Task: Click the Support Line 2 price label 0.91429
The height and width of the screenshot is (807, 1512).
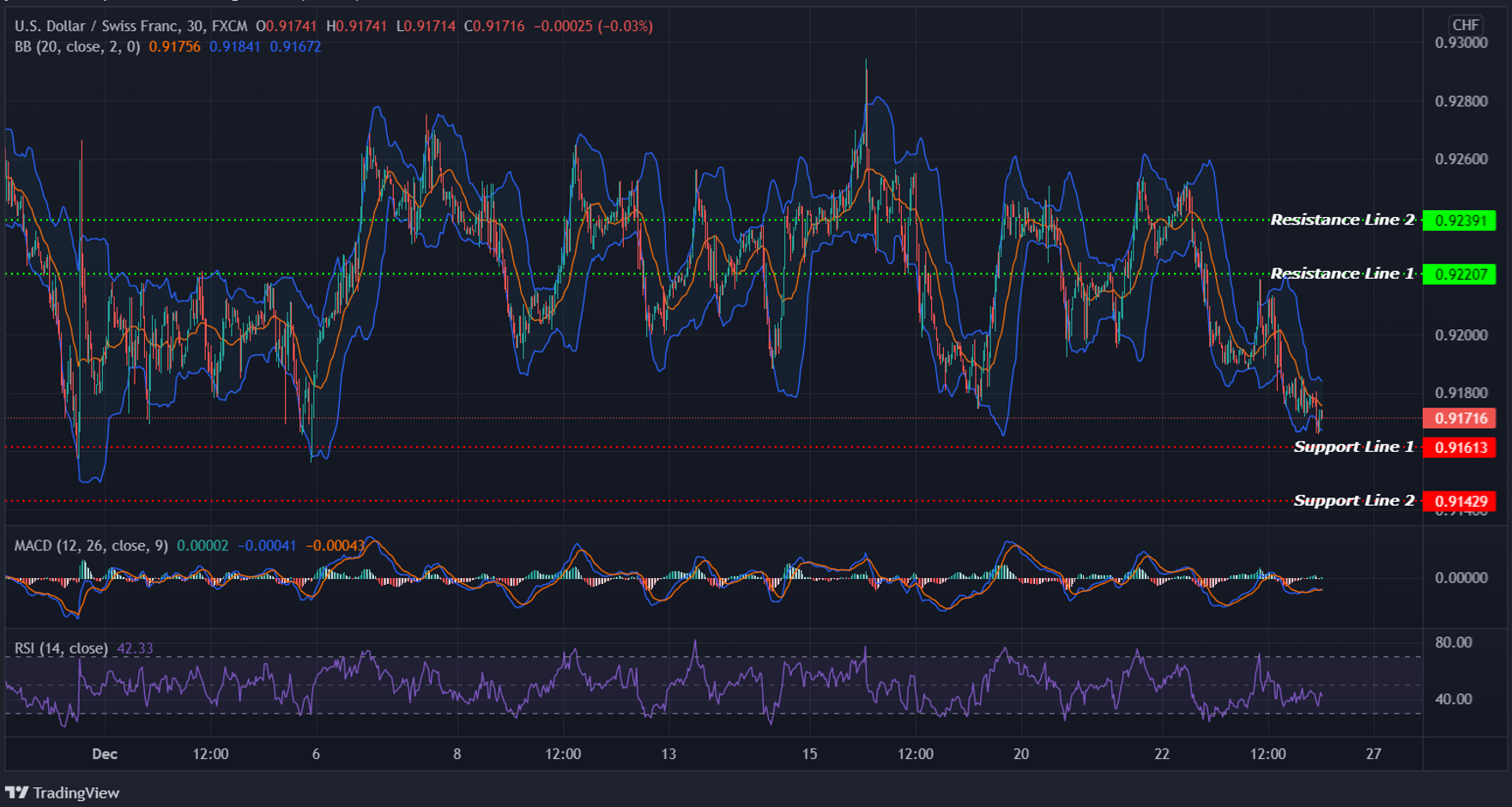Action: (x=1459, y=500)
